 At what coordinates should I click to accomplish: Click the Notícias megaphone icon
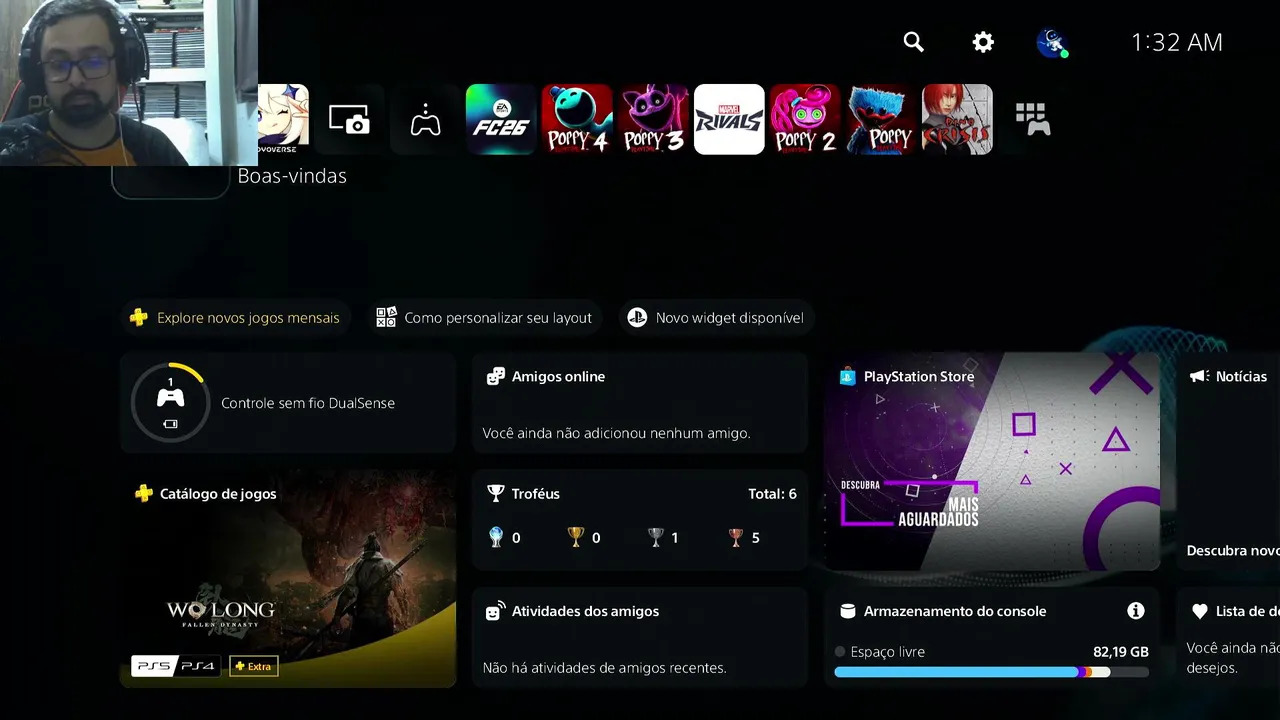1198,377
